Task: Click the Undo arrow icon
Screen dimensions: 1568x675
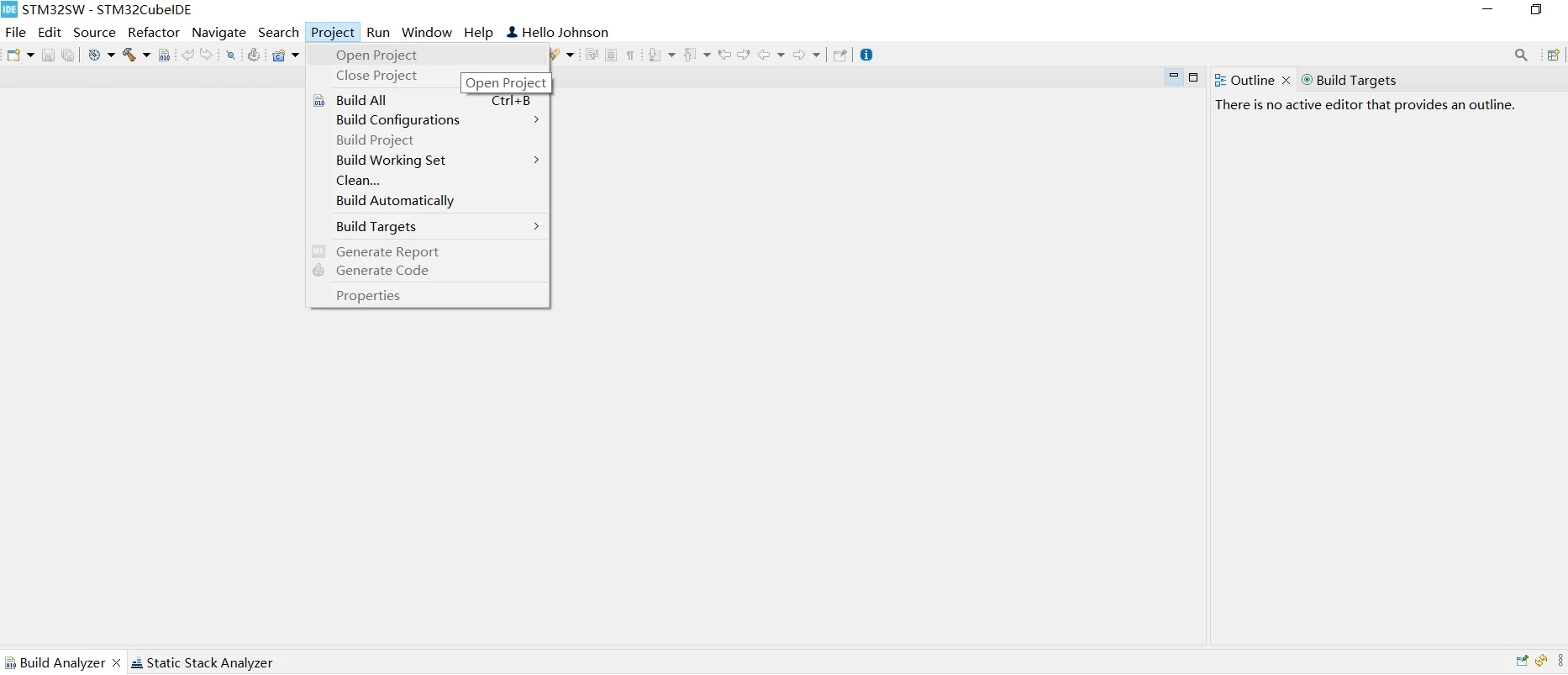Action: pos(188,55)
